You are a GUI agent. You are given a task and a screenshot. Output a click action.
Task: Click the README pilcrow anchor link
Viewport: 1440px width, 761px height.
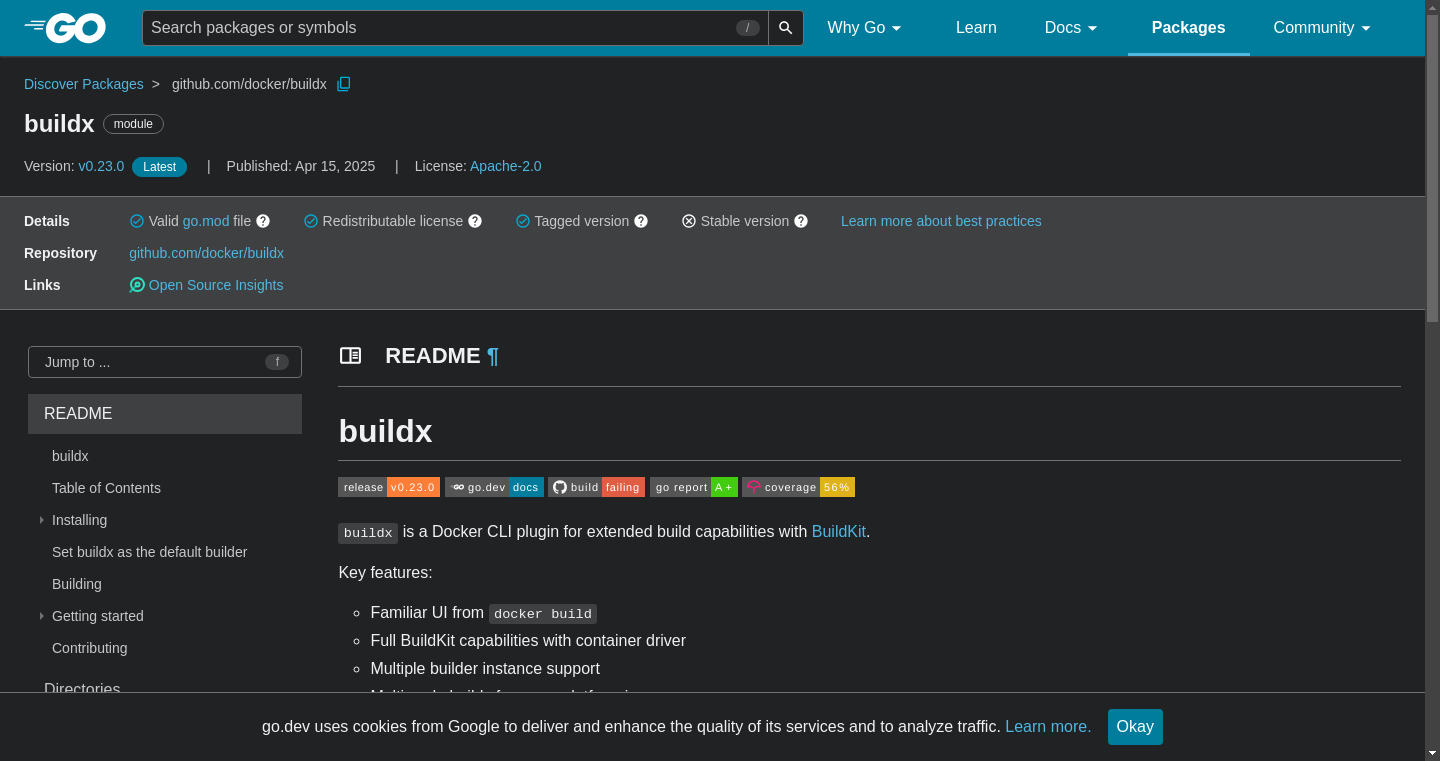(492, 356)
